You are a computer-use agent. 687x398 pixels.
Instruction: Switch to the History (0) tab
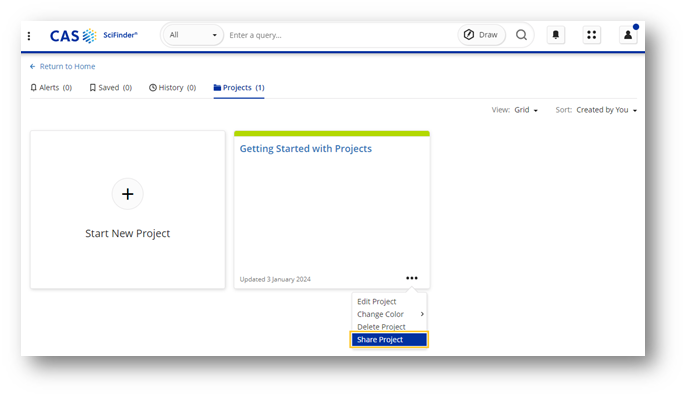click(172, 88)
